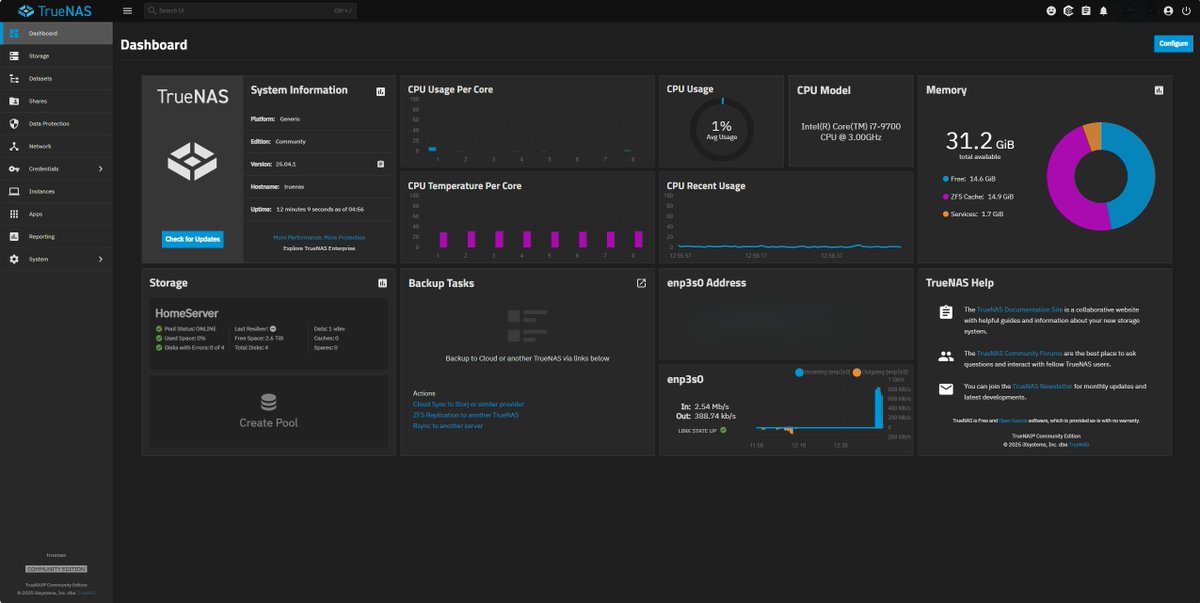Select Data Protection in the sidebar

(56, 124)
